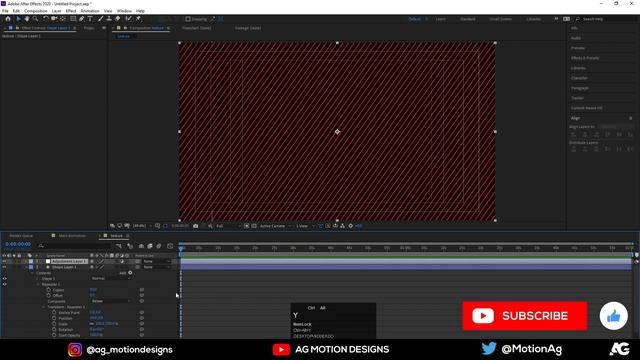Open the File menu

point(5,11)
